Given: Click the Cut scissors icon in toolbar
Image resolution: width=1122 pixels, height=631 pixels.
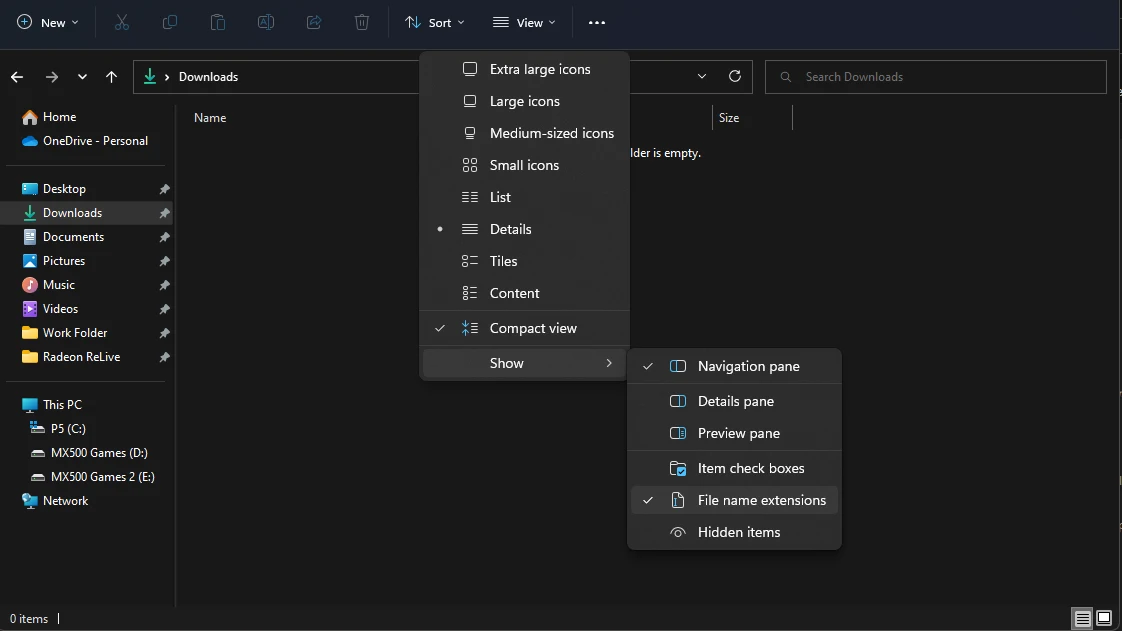Looking at the screenshot, I should click(x=121, y=22).
